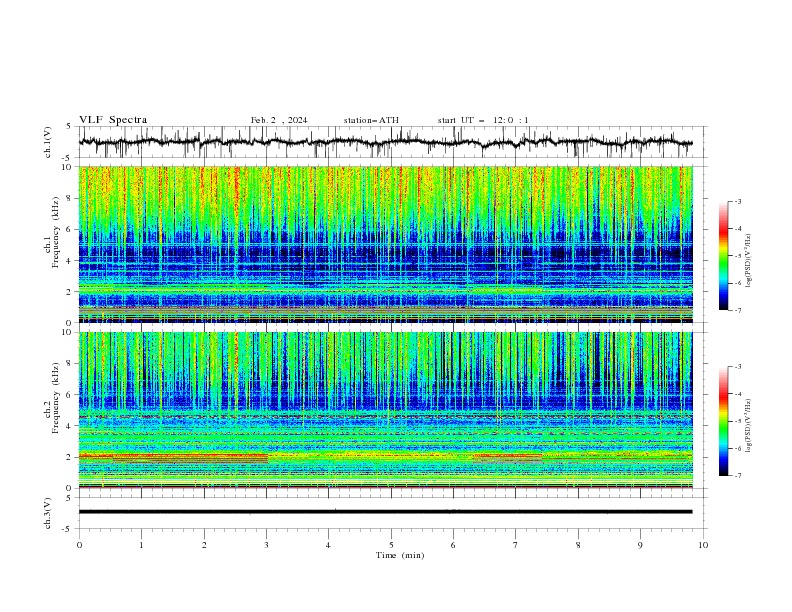Viewport: 792px width, 612px height.
Task: Click the time axis tick label "9"
Action: (640, 545)
